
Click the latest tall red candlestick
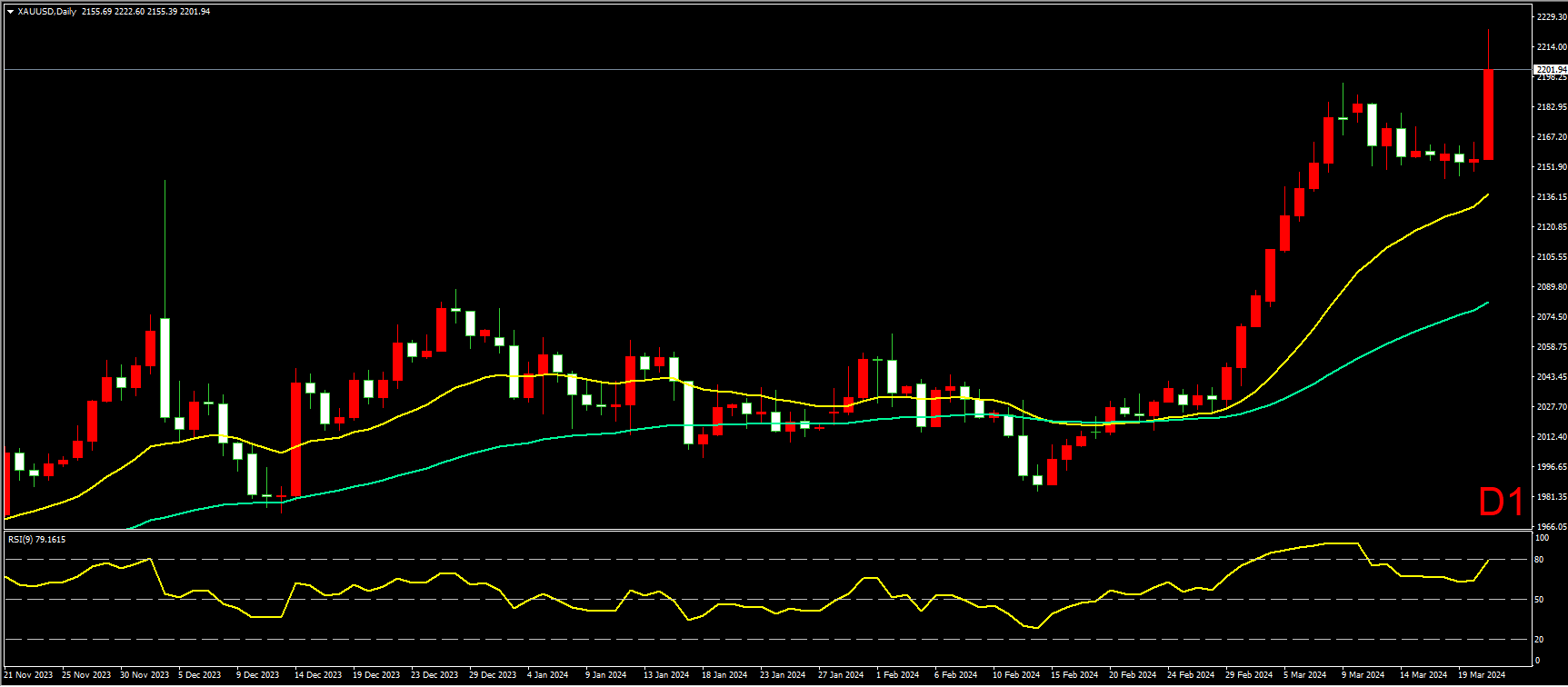point(1489,114)
